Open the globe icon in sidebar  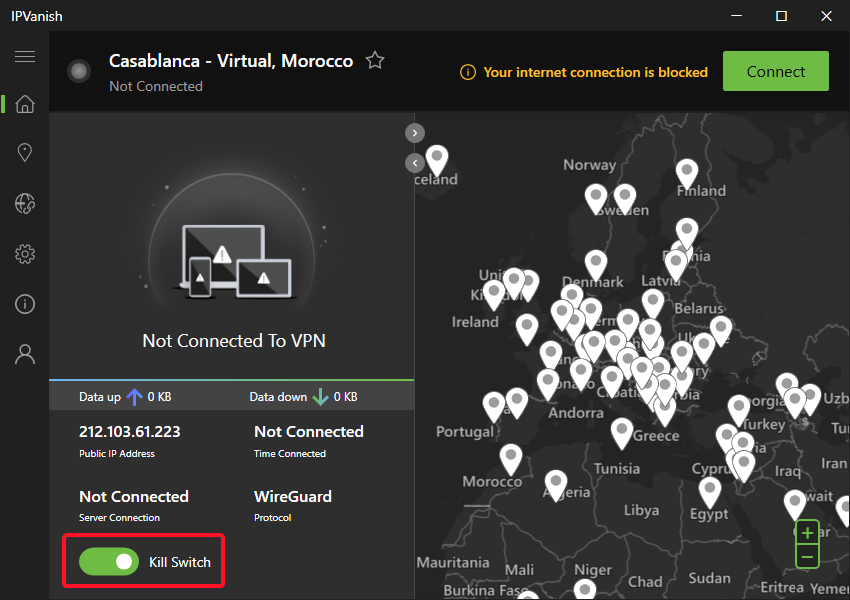(25, 203)
